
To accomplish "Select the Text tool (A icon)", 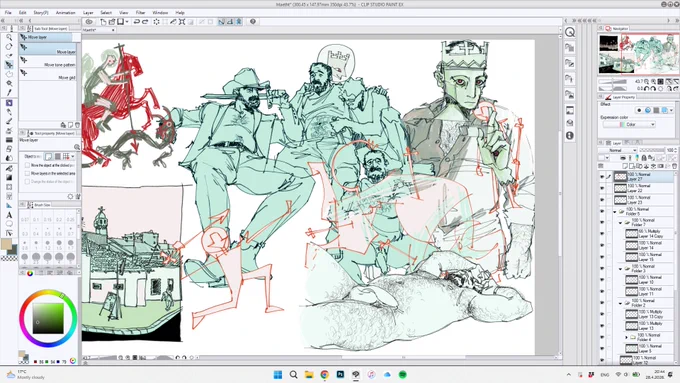I will 9,215.
